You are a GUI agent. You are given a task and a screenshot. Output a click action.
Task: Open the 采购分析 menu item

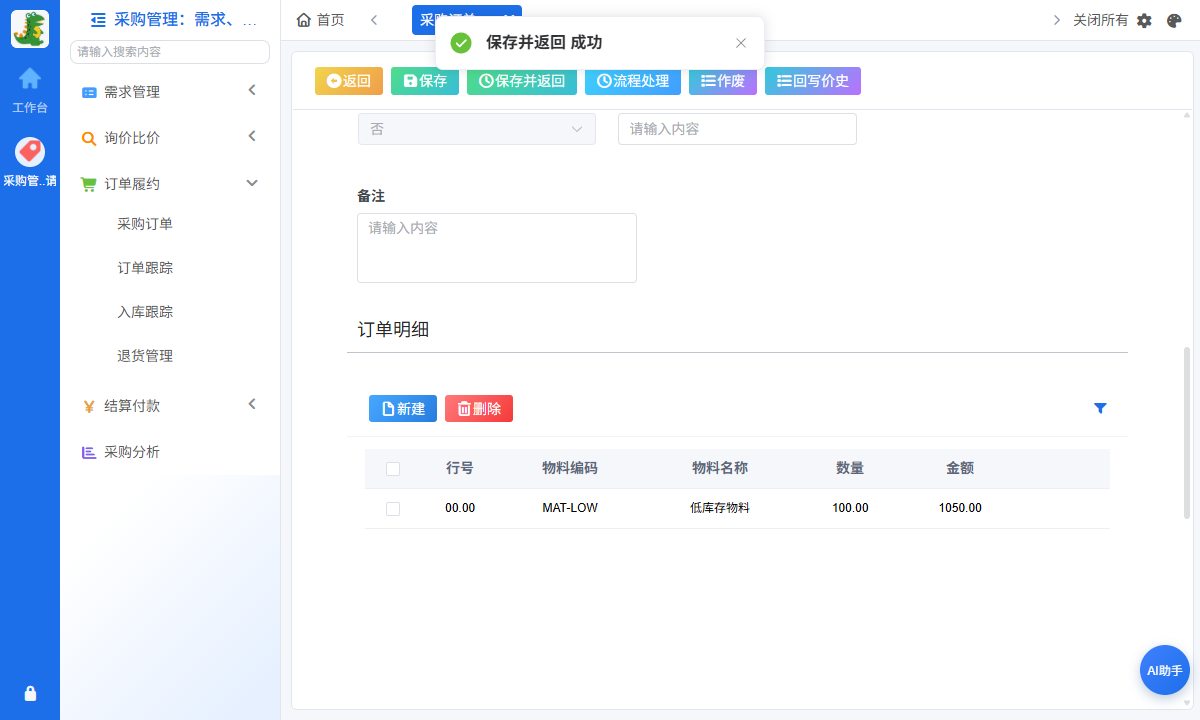[132, 452]
